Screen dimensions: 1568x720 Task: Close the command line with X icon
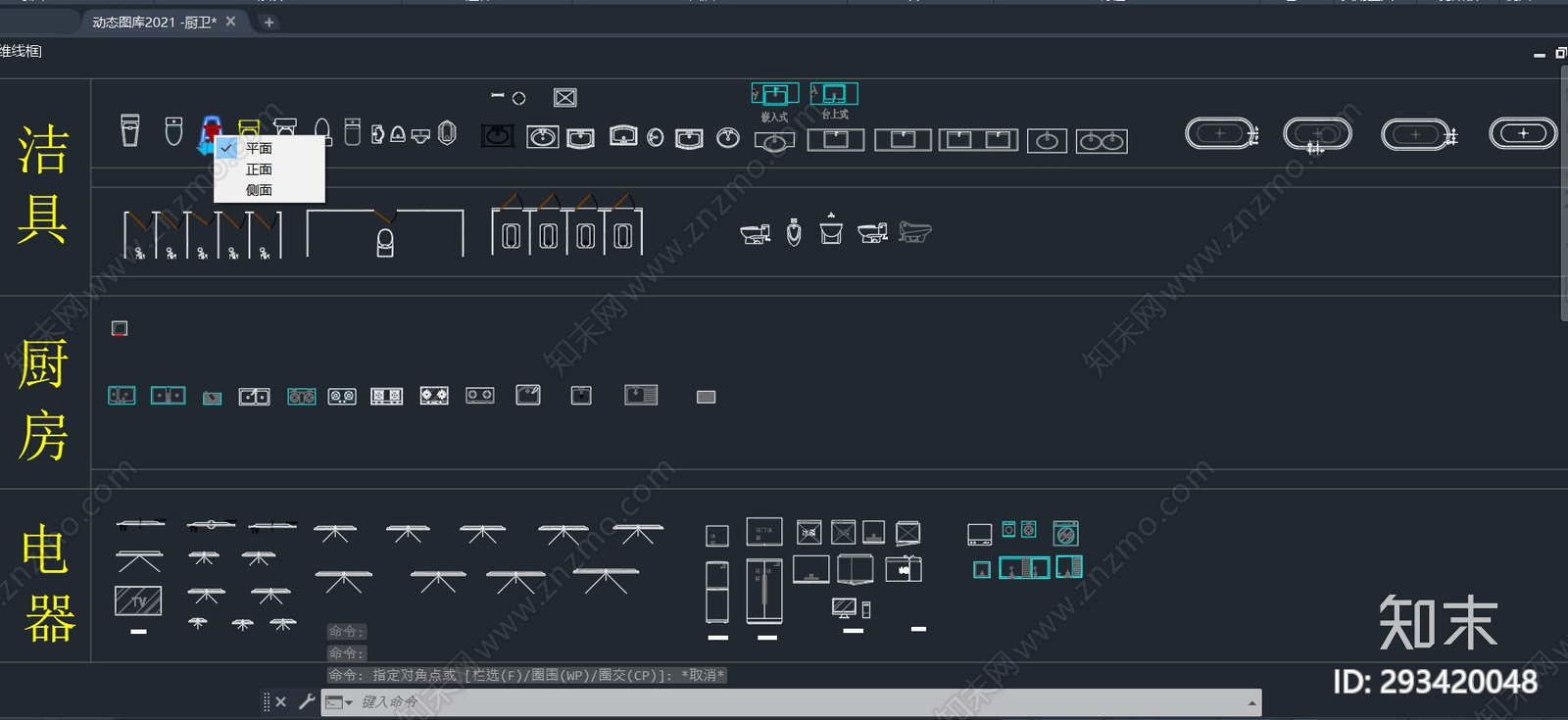coord(281,701)
